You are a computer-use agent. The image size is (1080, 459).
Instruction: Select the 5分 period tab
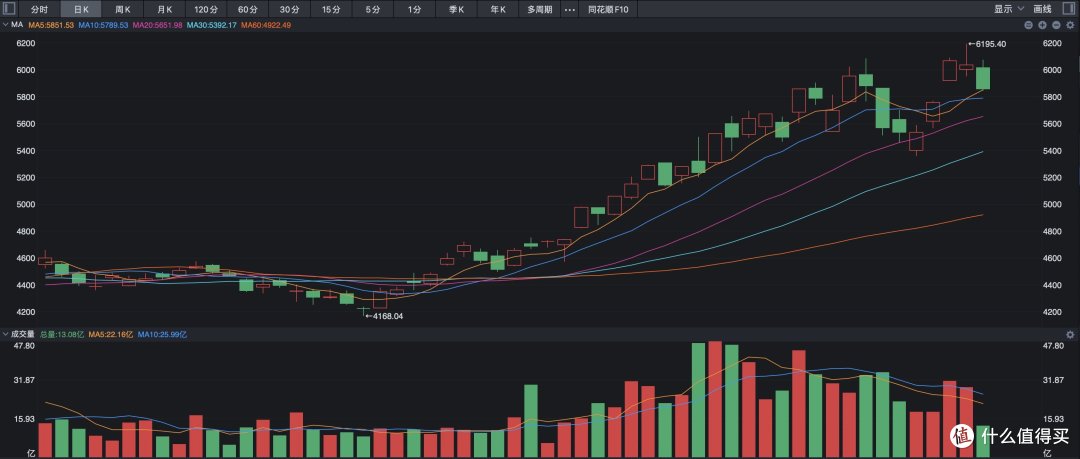click(373, 9)
